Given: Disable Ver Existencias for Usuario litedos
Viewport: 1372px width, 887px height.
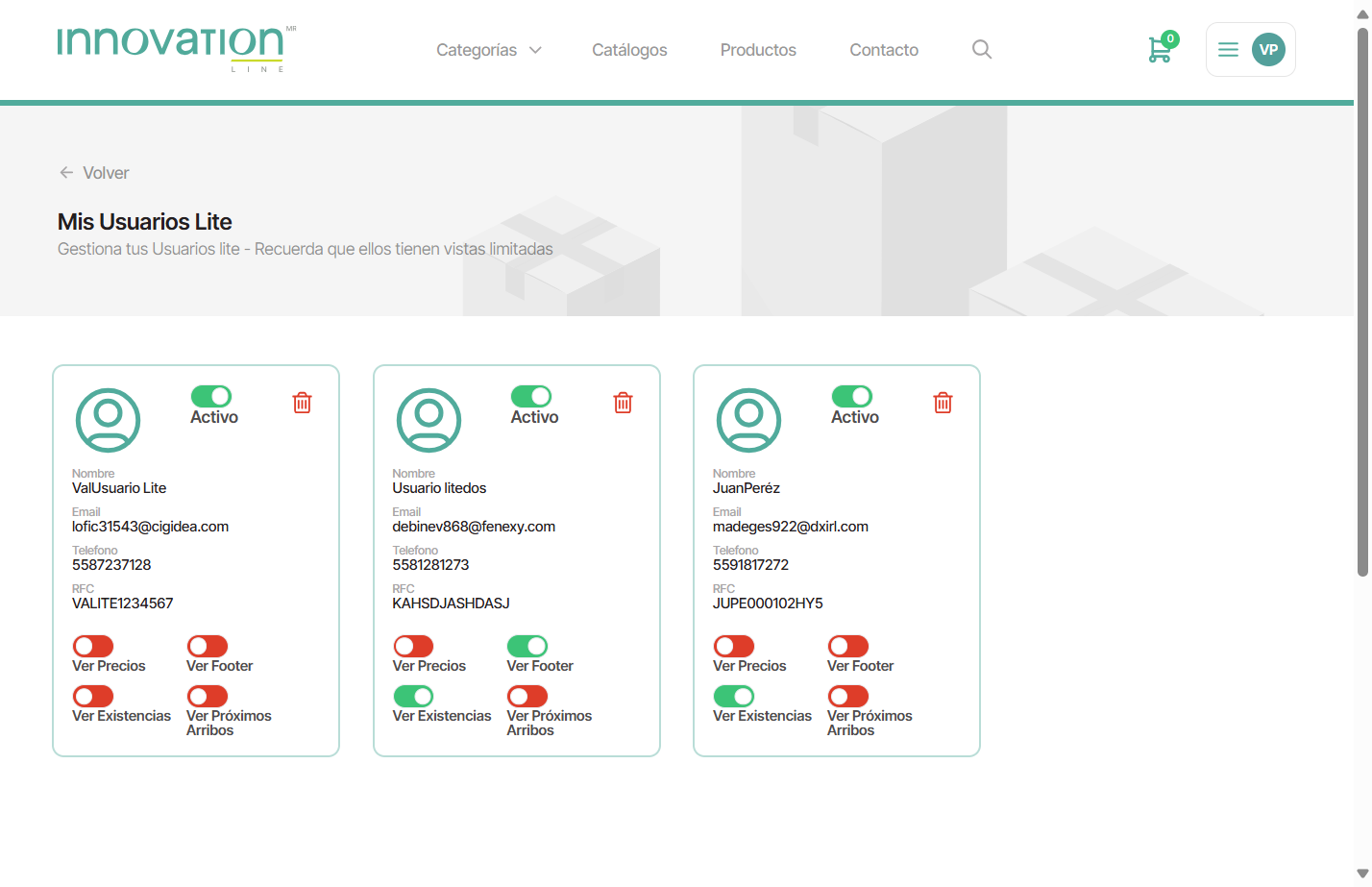Looking at the screenshot, I should [x=413, y=696].
